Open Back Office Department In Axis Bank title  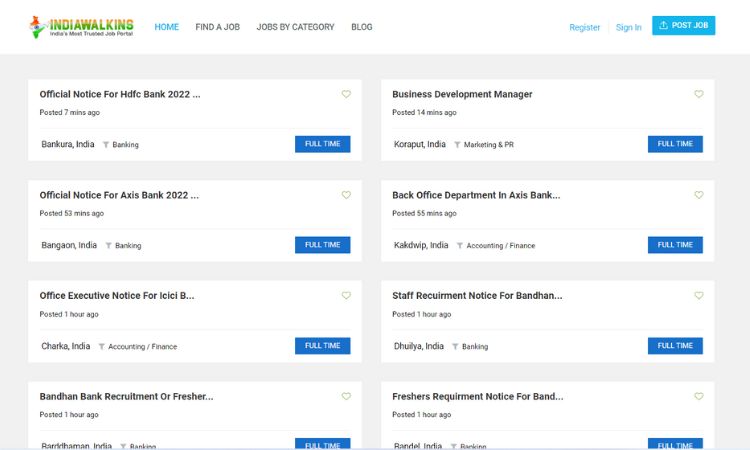(x=476, y=195)
